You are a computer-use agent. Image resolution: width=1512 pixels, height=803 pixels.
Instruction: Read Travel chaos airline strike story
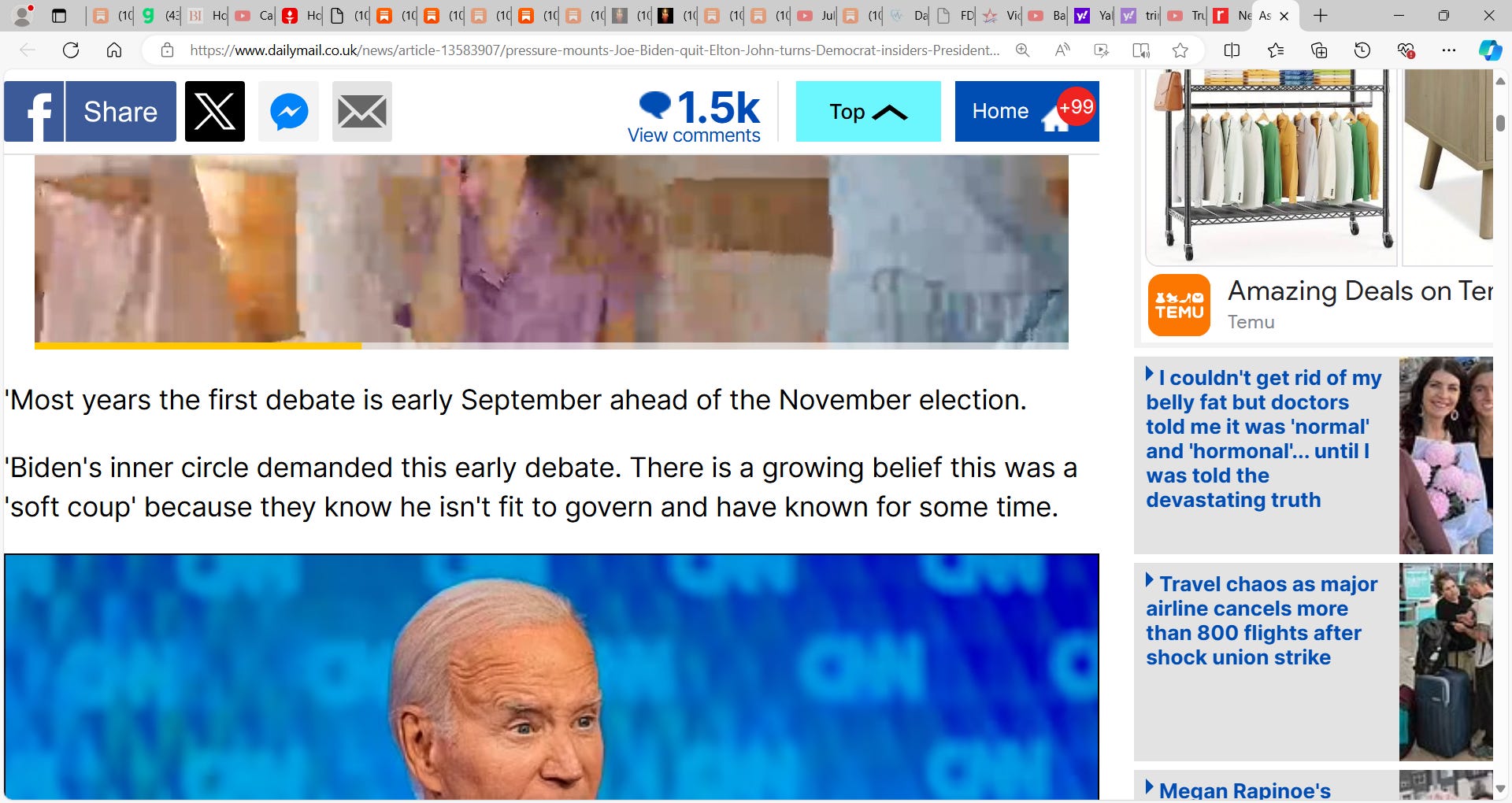tap(1262, 620)
